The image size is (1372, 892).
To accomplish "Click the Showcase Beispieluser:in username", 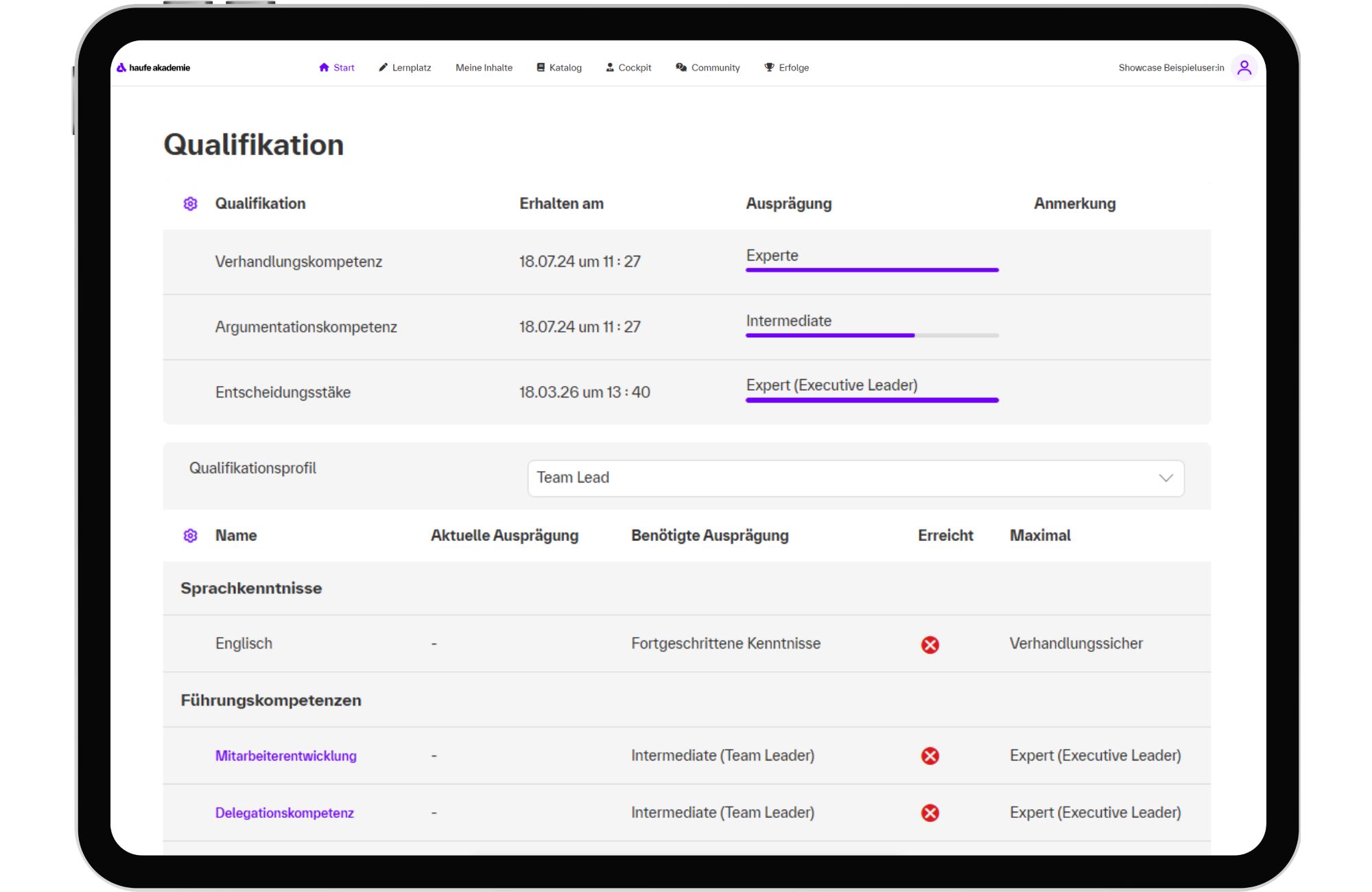I will point(1171,67).
